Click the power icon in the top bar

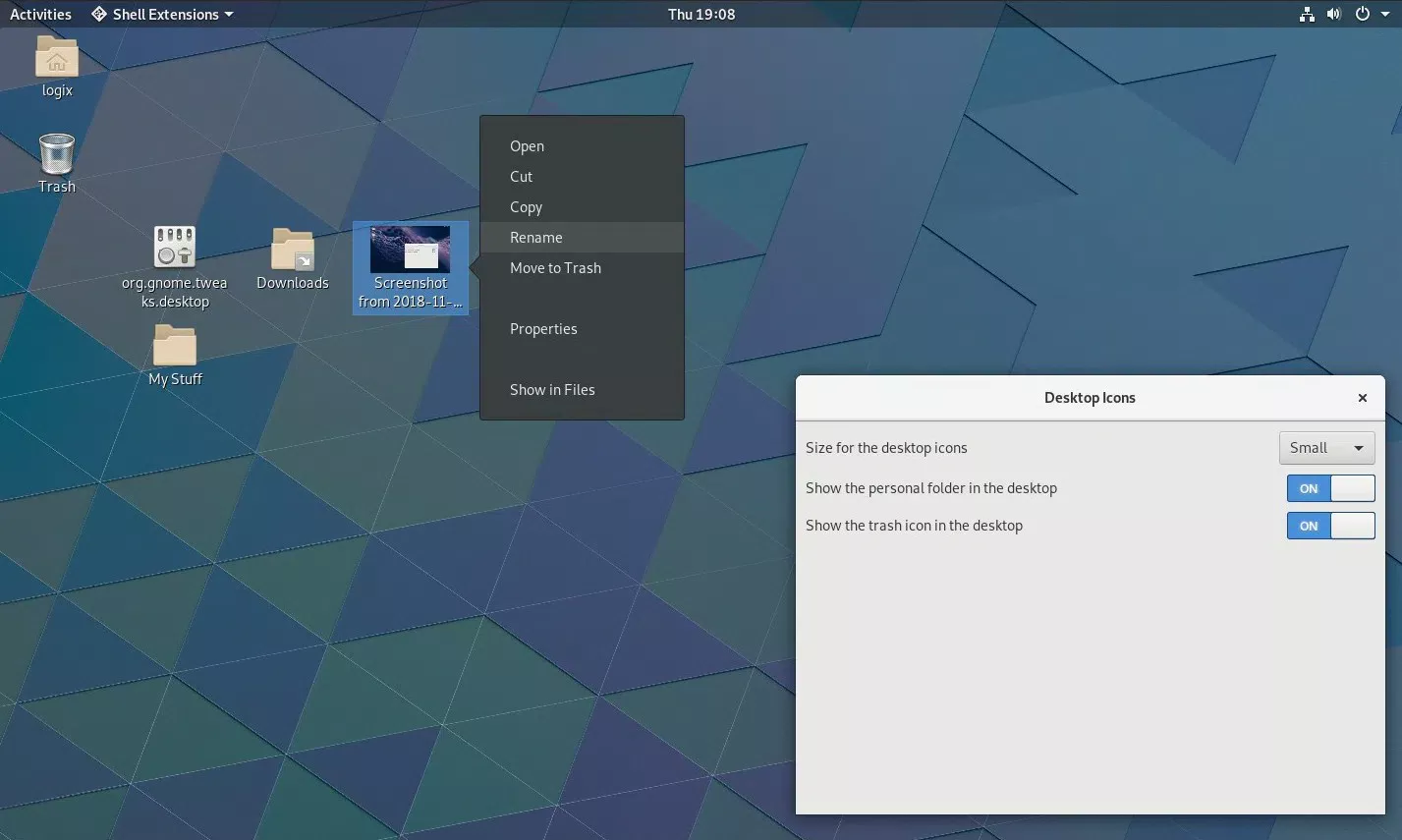(1362, 14)
